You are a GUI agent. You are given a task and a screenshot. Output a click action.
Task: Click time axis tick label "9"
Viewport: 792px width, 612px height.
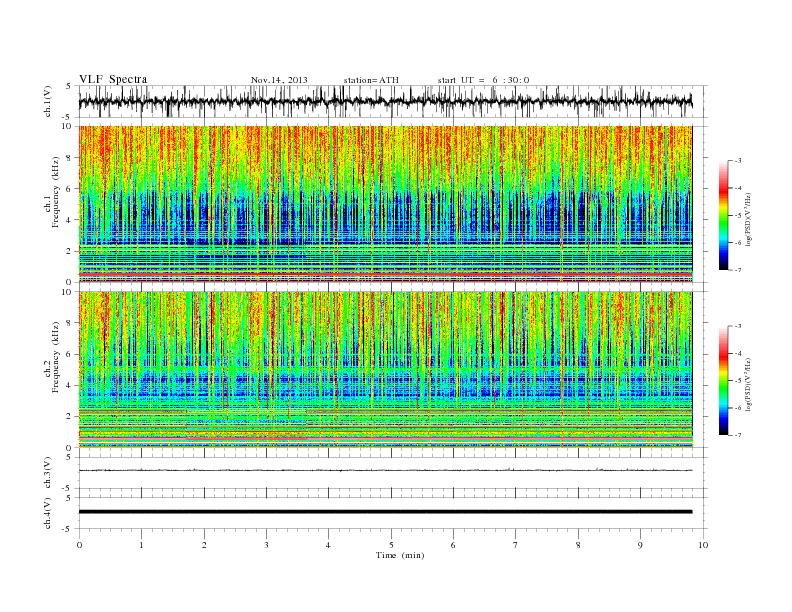pos(640,545)
